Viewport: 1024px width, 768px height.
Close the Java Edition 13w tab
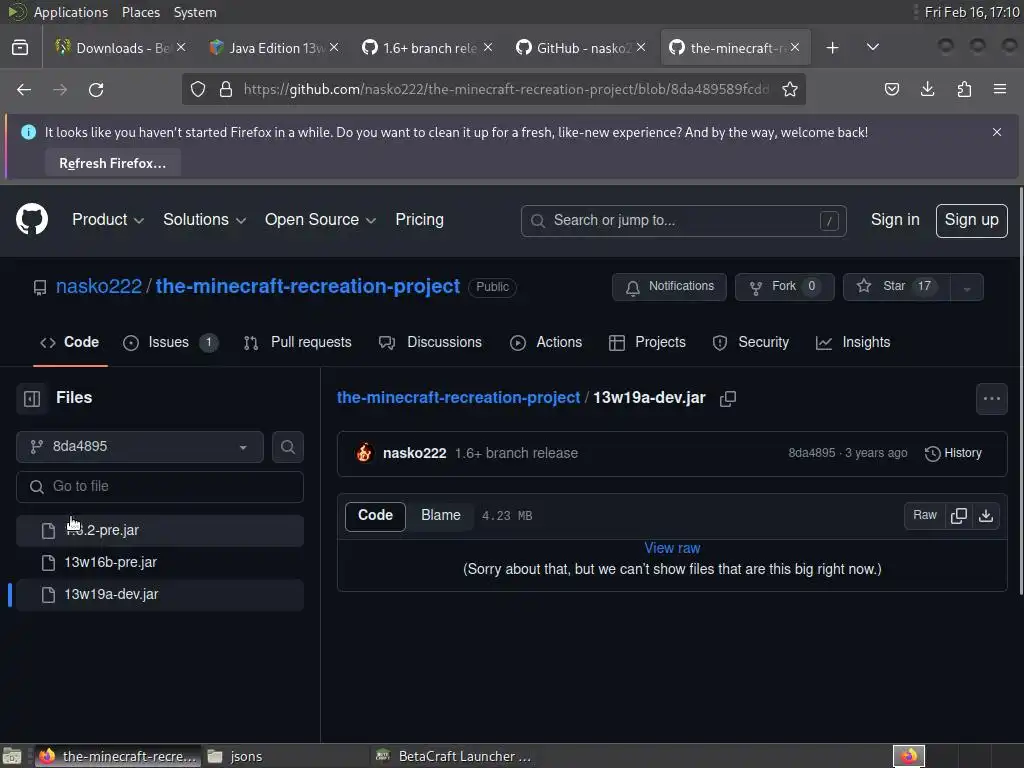[x=334, y=47]
